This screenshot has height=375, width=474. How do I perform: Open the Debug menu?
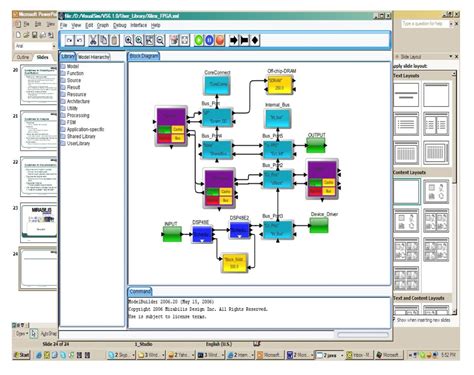[x=120, y=25]
